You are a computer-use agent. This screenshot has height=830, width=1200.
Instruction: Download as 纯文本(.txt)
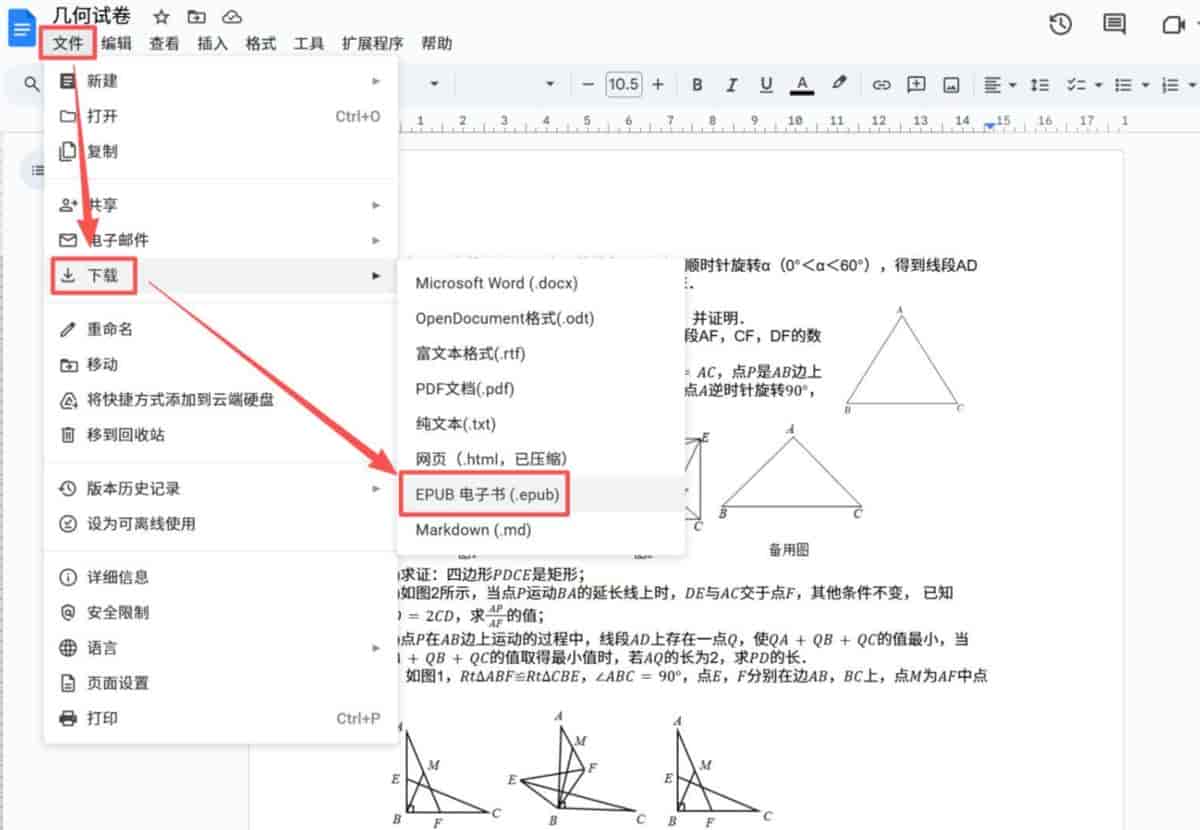541,424
